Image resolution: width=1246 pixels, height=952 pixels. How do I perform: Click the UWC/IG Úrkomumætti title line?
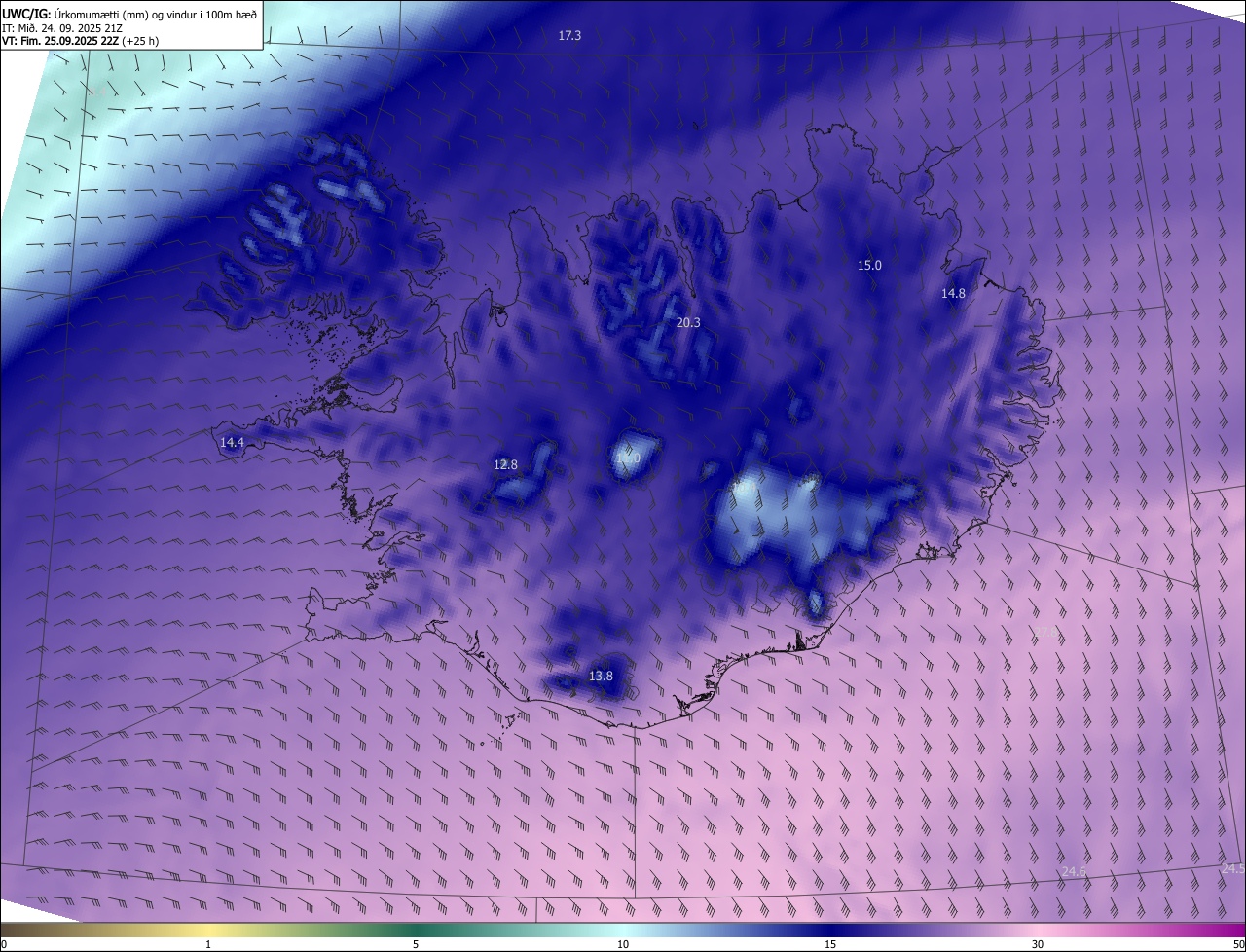tap(129, 13)
